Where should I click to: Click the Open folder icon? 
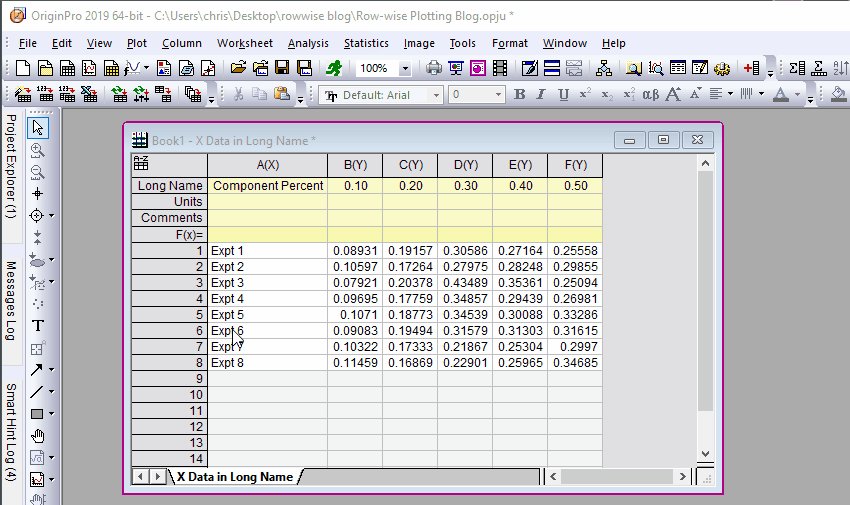238,68
